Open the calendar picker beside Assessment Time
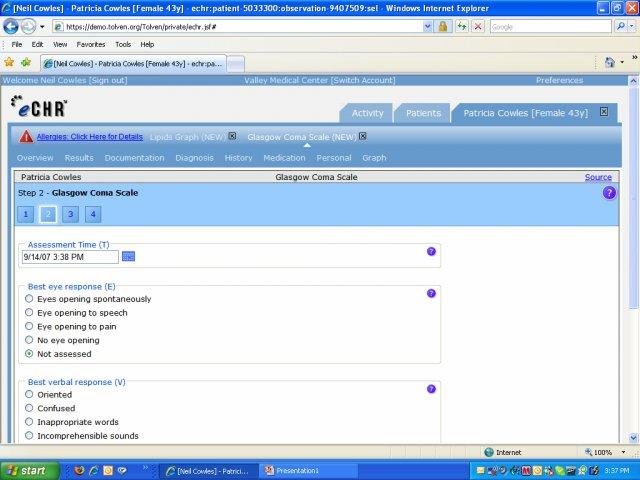Image resolution: width=640 pixels, height=480 pixels. [128, 257]
